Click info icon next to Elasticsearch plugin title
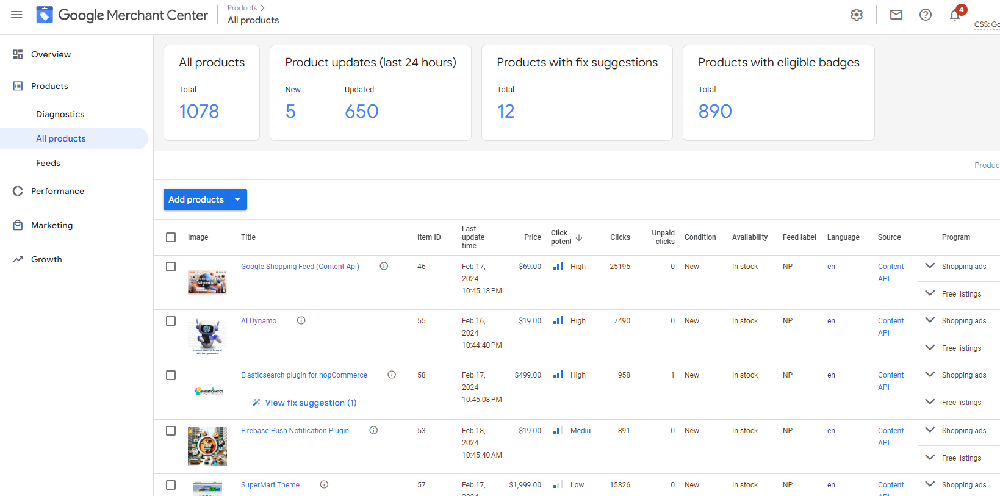The height and width of the screenshot is (496, 1000). pyautogui.click(x=392, y=375)
